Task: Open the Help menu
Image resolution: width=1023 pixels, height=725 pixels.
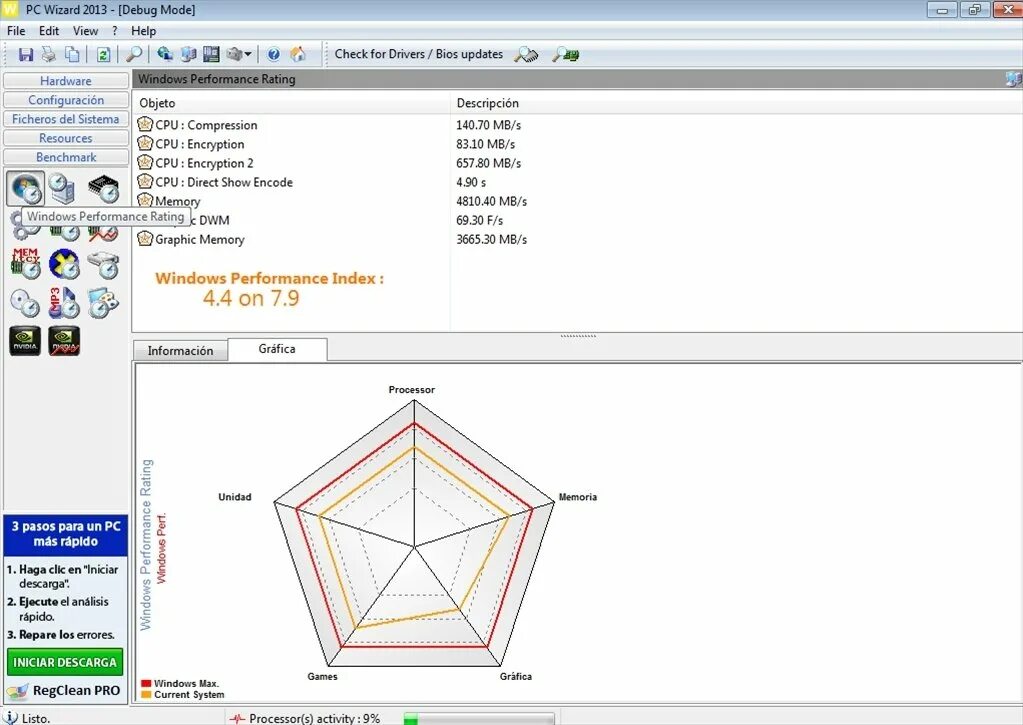Action: click(x=144, y=31)
